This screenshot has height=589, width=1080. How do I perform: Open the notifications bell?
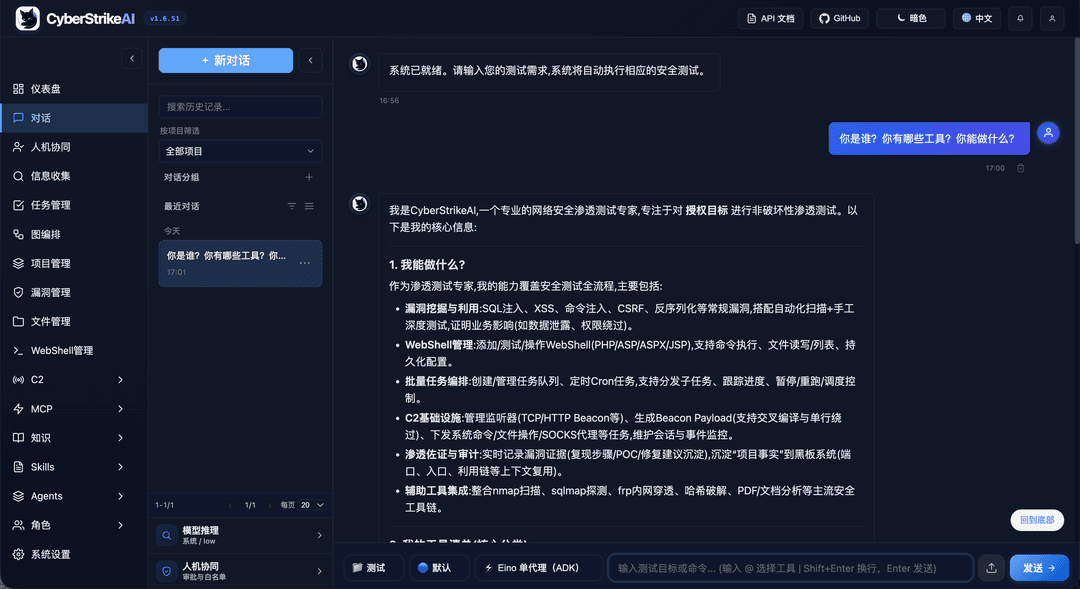pos(1020,19)
